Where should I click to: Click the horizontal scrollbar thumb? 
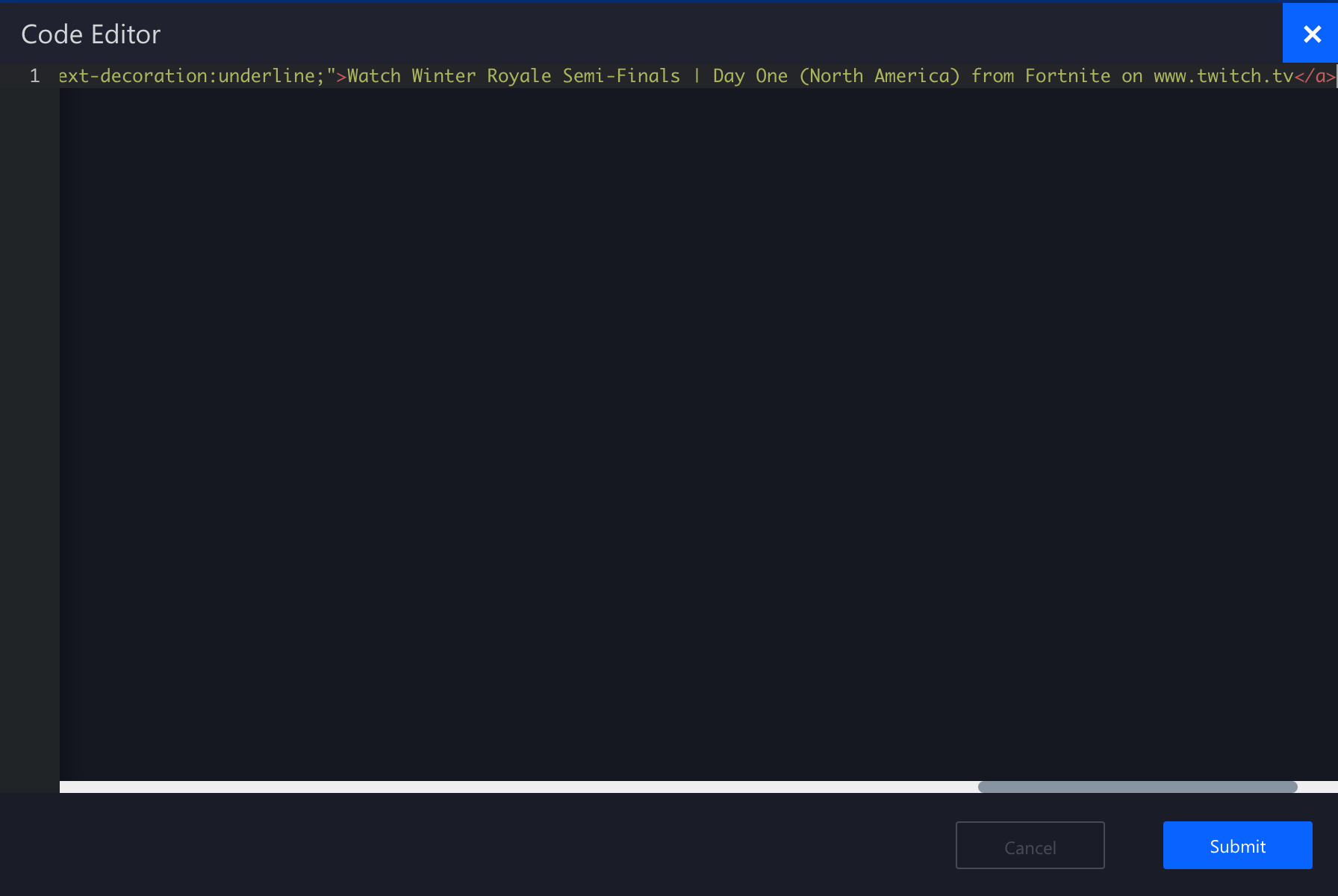[1137, 787]
